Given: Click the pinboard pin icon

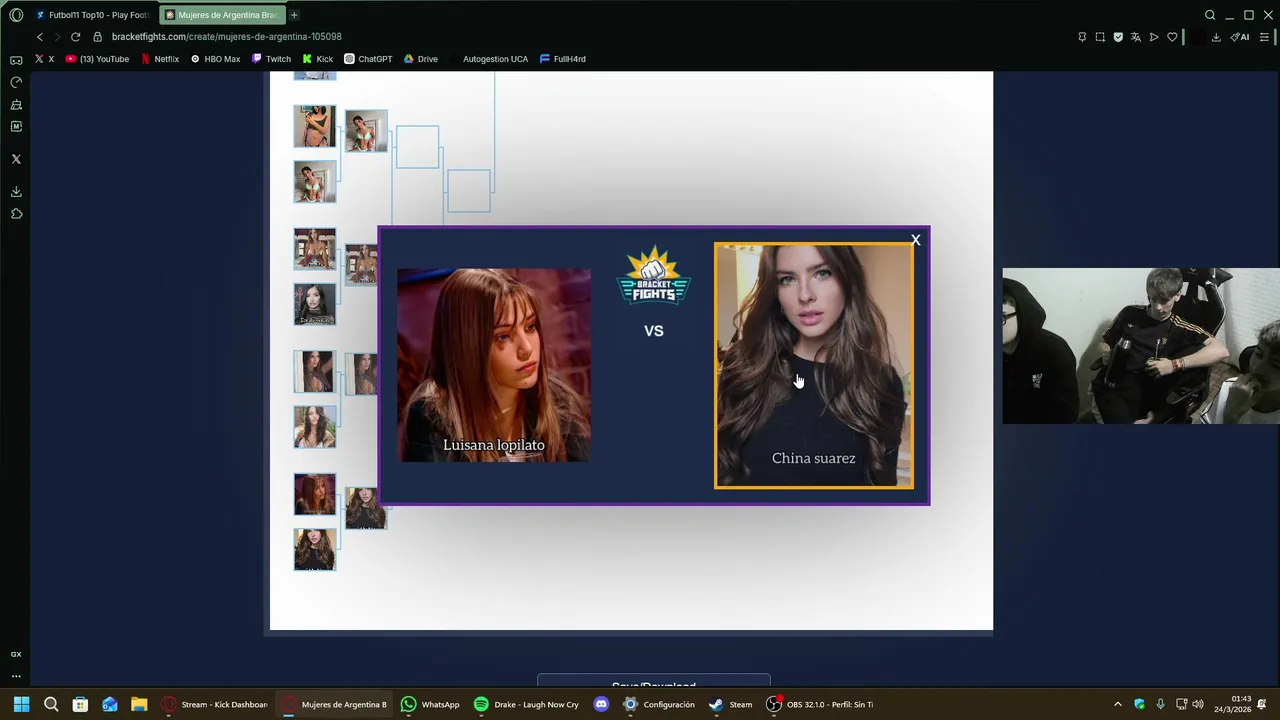Looking at the screenshot, I should pyautogui.click(x=1082, y=37).
